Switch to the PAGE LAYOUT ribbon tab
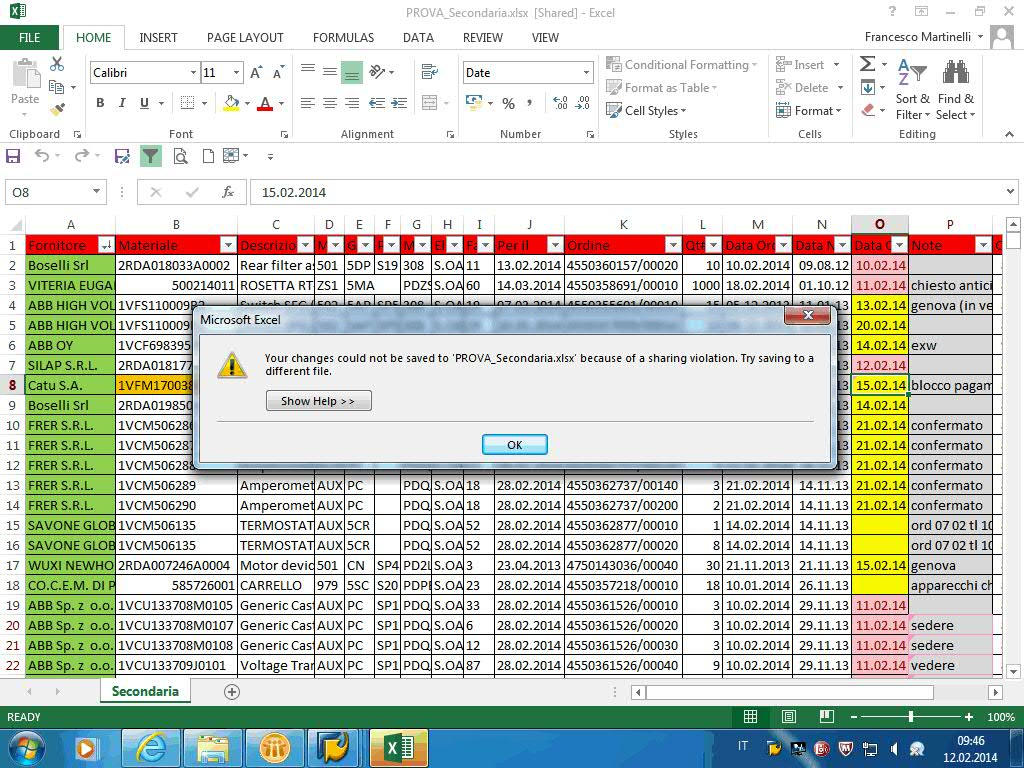Image resolution: width=1024 pixels, height=768 pixels. click(245, 38)
